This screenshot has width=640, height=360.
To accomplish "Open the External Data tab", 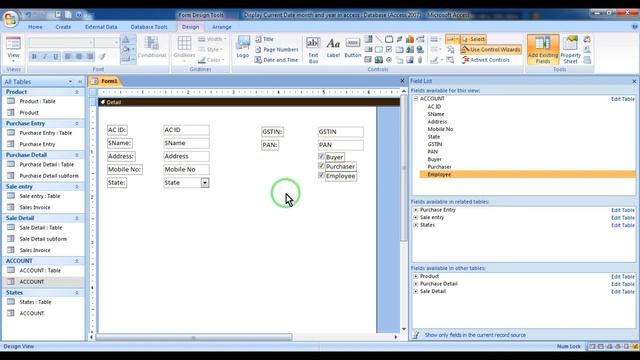I will point(101,27).
